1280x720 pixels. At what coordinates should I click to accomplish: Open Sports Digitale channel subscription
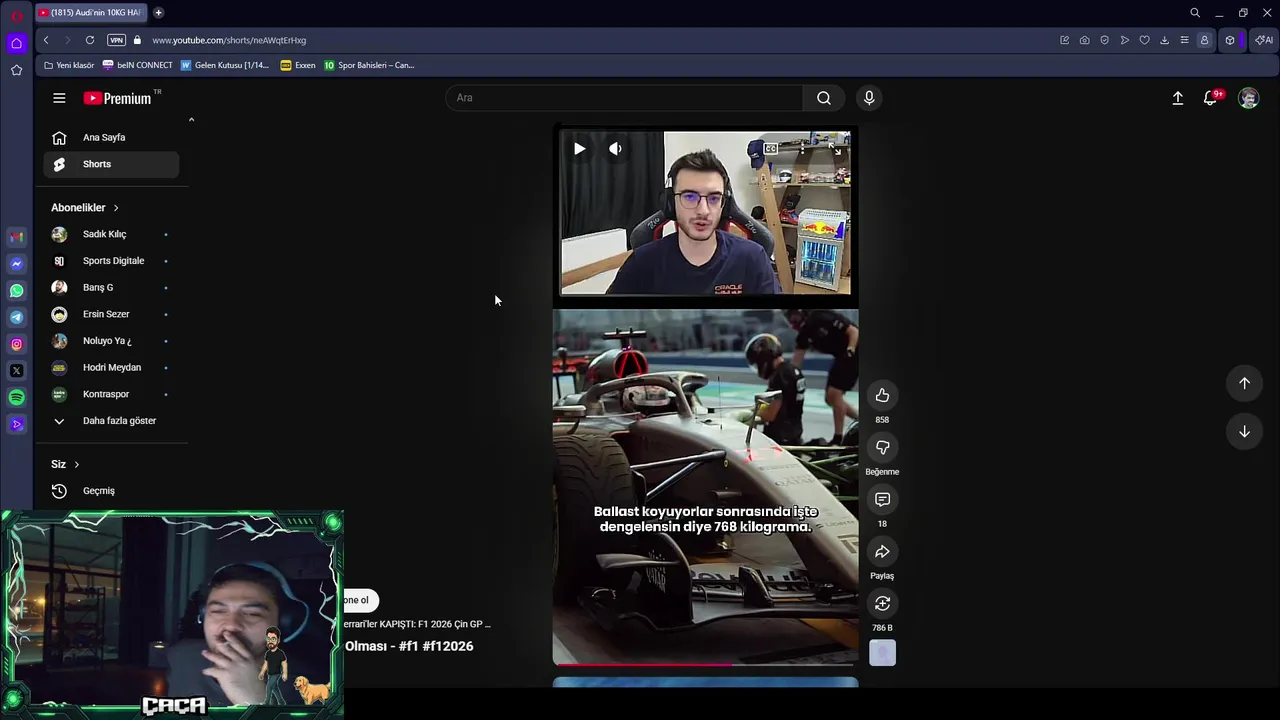tap(111, 261)
